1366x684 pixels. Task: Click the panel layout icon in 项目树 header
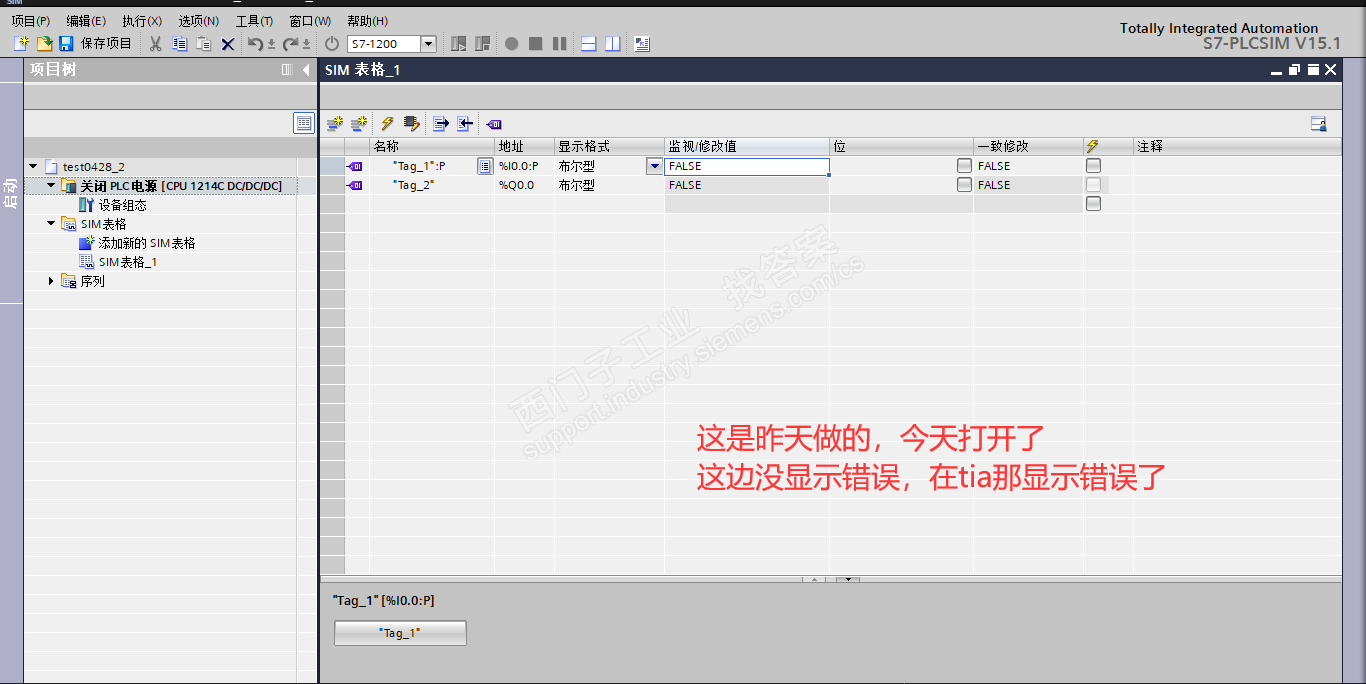click(287, 70)
